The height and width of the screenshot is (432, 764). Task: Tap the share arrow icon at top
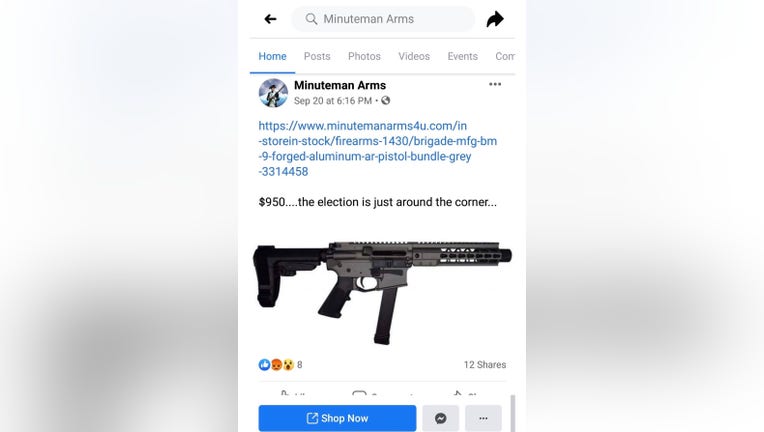tap(495, 19)
